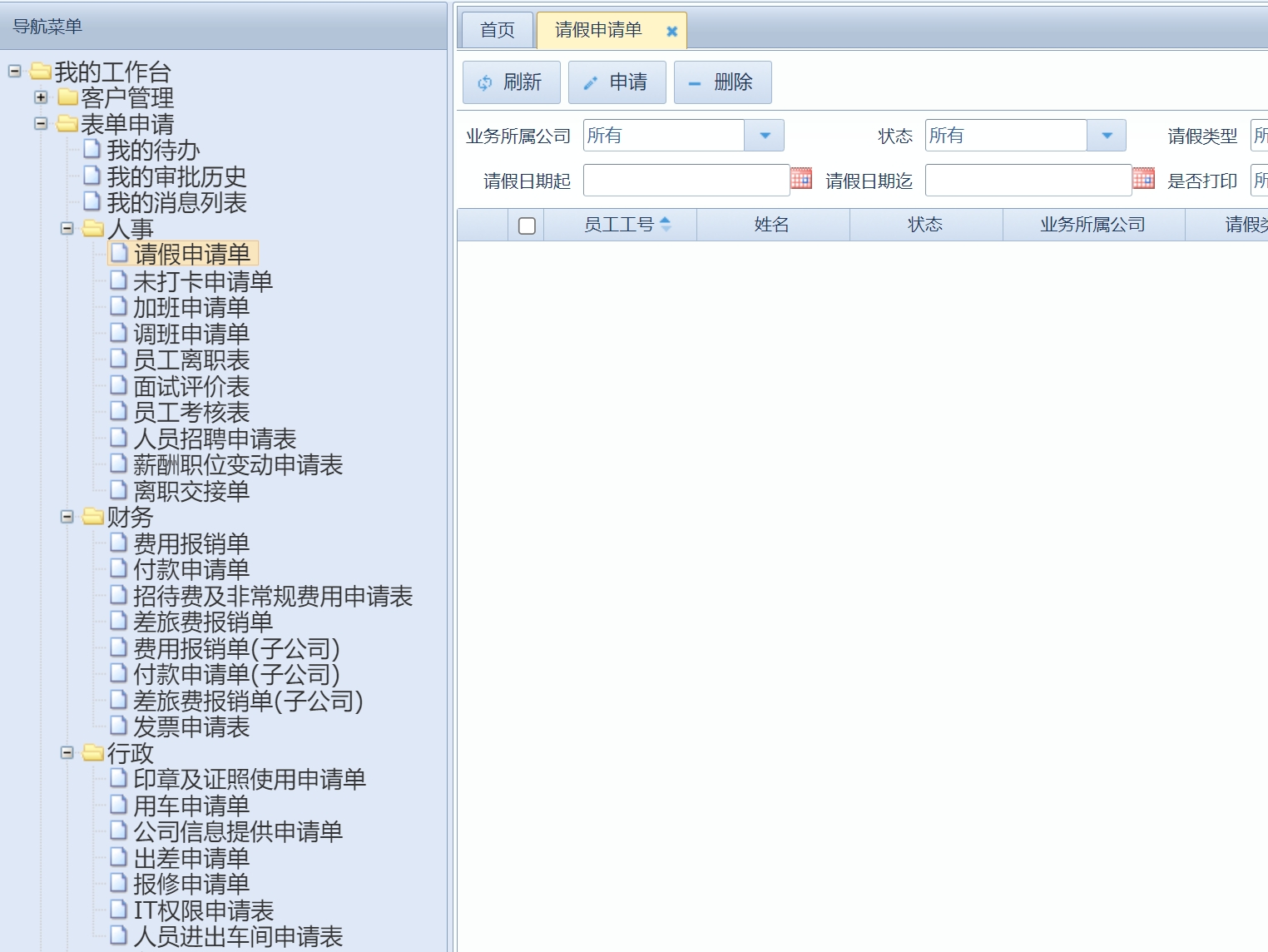
Task: Click the 申请 button
Action: (x=617, y=82)
